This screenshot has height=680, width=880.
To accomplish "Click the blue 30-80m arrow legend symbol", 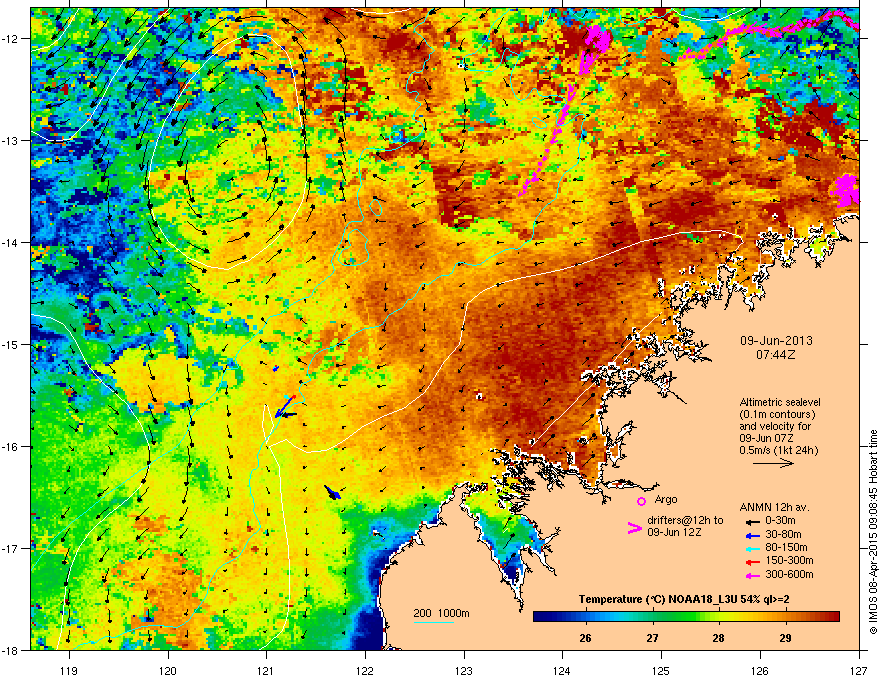I will pos(751,535).
